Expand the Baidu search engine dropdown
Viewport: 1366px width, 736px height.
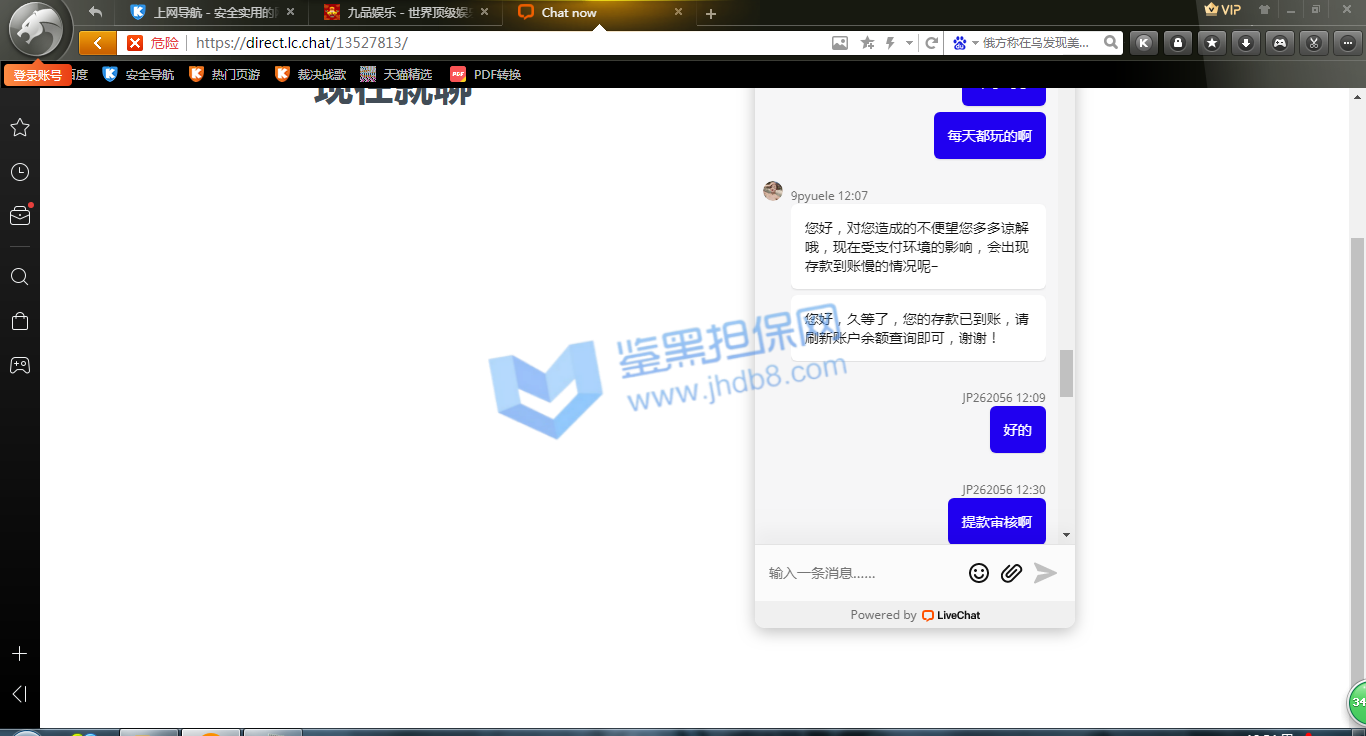tap(964, 43)
